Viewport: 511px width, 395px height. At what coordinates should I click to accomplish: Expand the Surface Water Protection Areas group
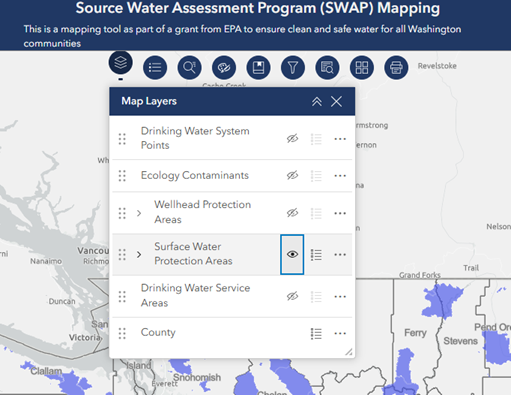139,255
